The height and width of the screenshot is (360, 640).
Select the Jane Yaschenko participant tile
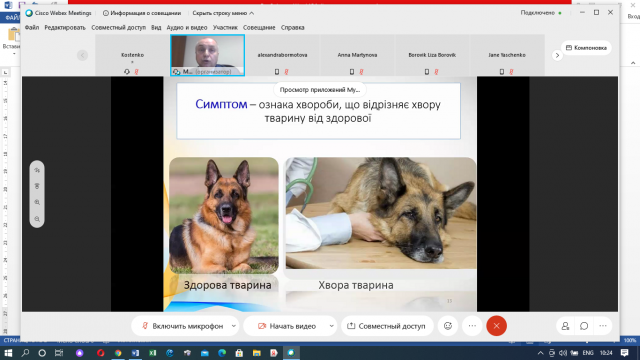click(x=507, y=55)
